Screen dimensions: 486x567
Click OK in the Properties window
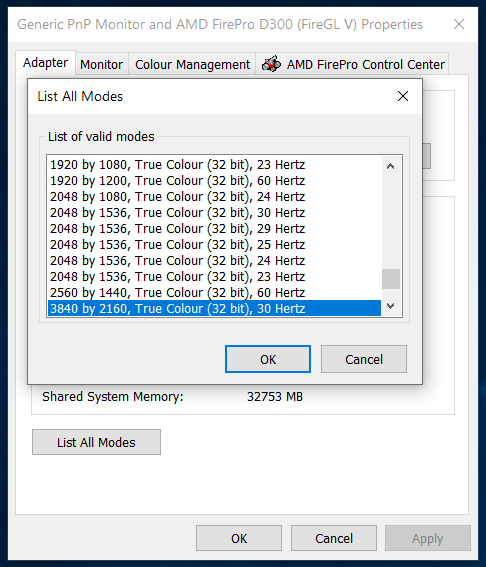[x=239, y=538]
